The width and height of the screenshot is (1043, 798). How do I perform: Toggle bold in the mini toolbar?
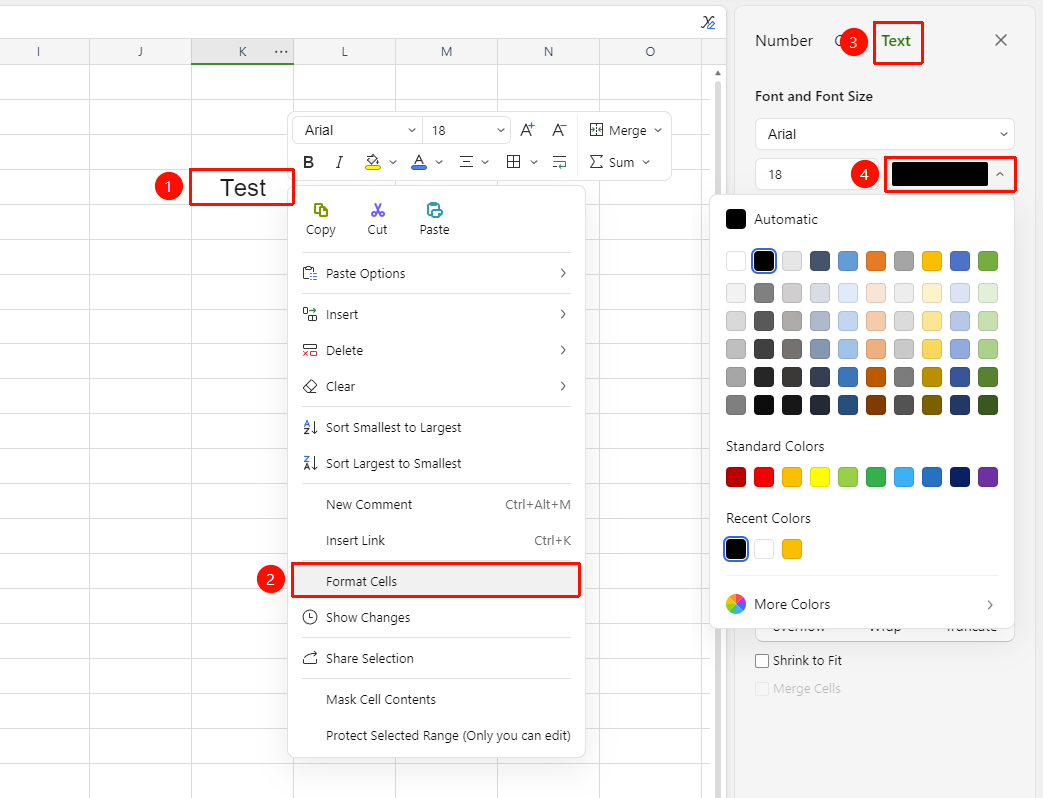[x=309, y=162]
